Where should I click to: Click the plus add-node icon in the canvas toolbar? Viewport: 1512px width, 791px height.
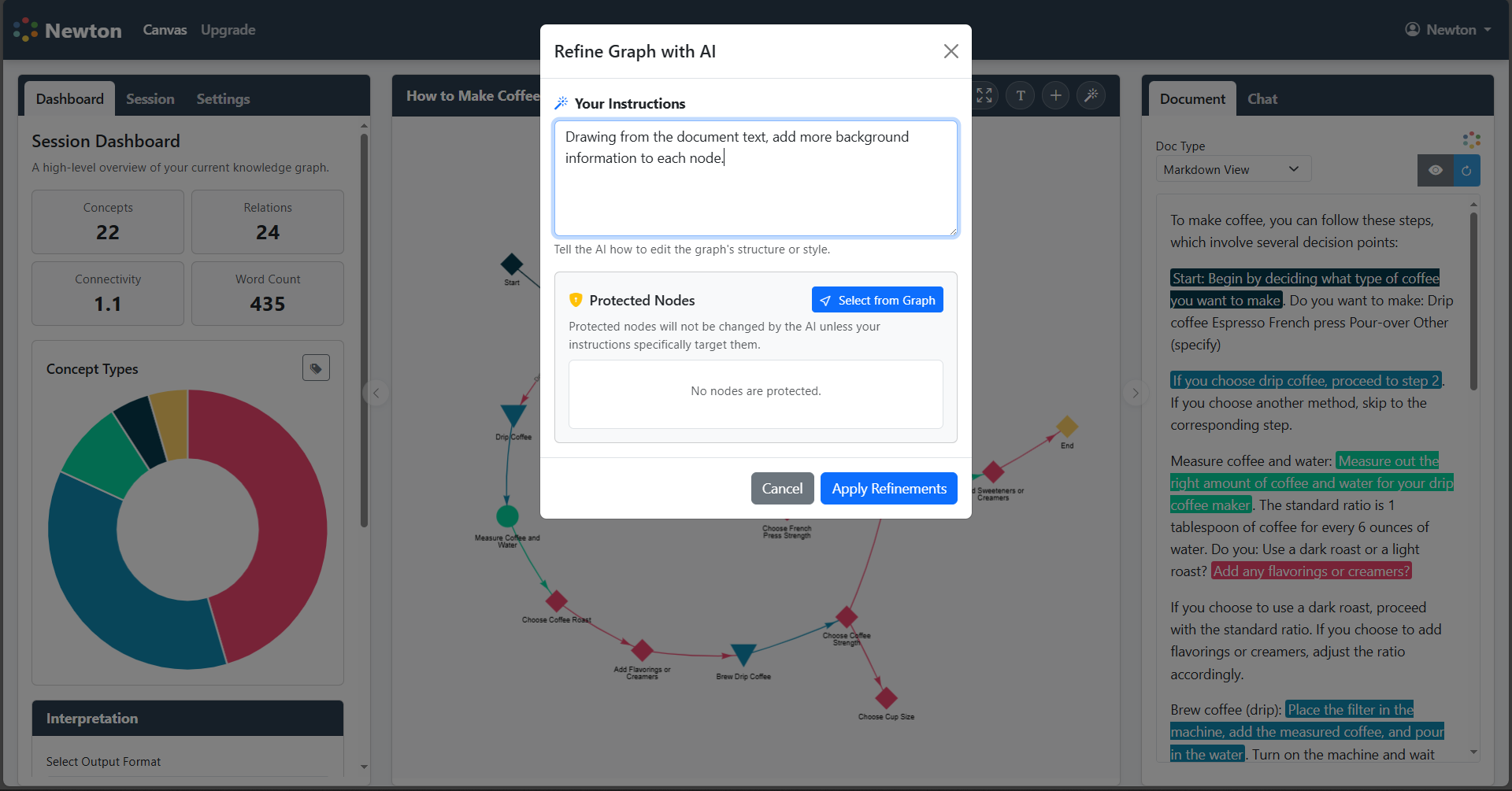[1055, 96]
